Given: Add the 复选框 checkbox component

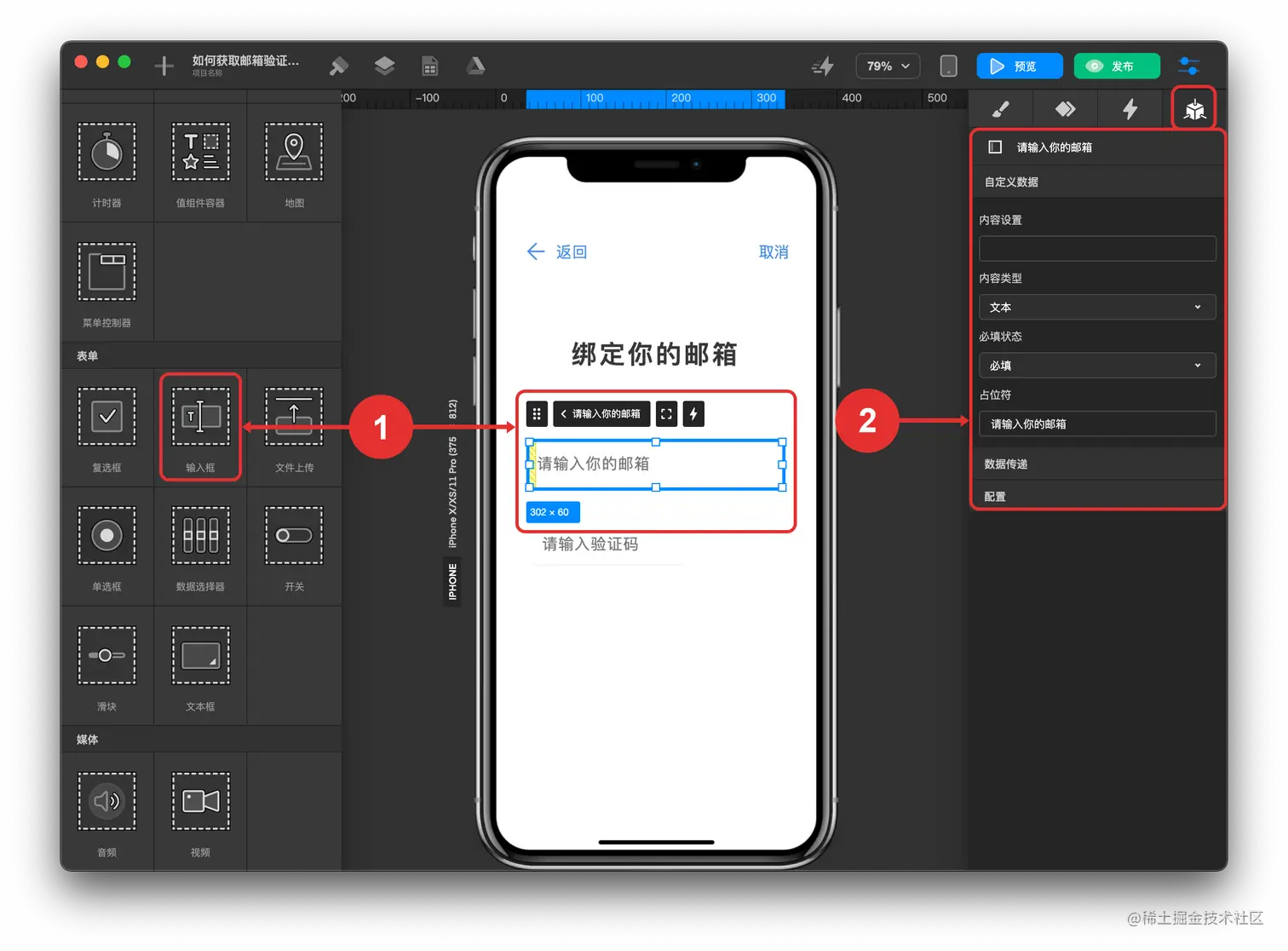Looking at the screenshot, I should pyautogui.click(x=107, y=417).
